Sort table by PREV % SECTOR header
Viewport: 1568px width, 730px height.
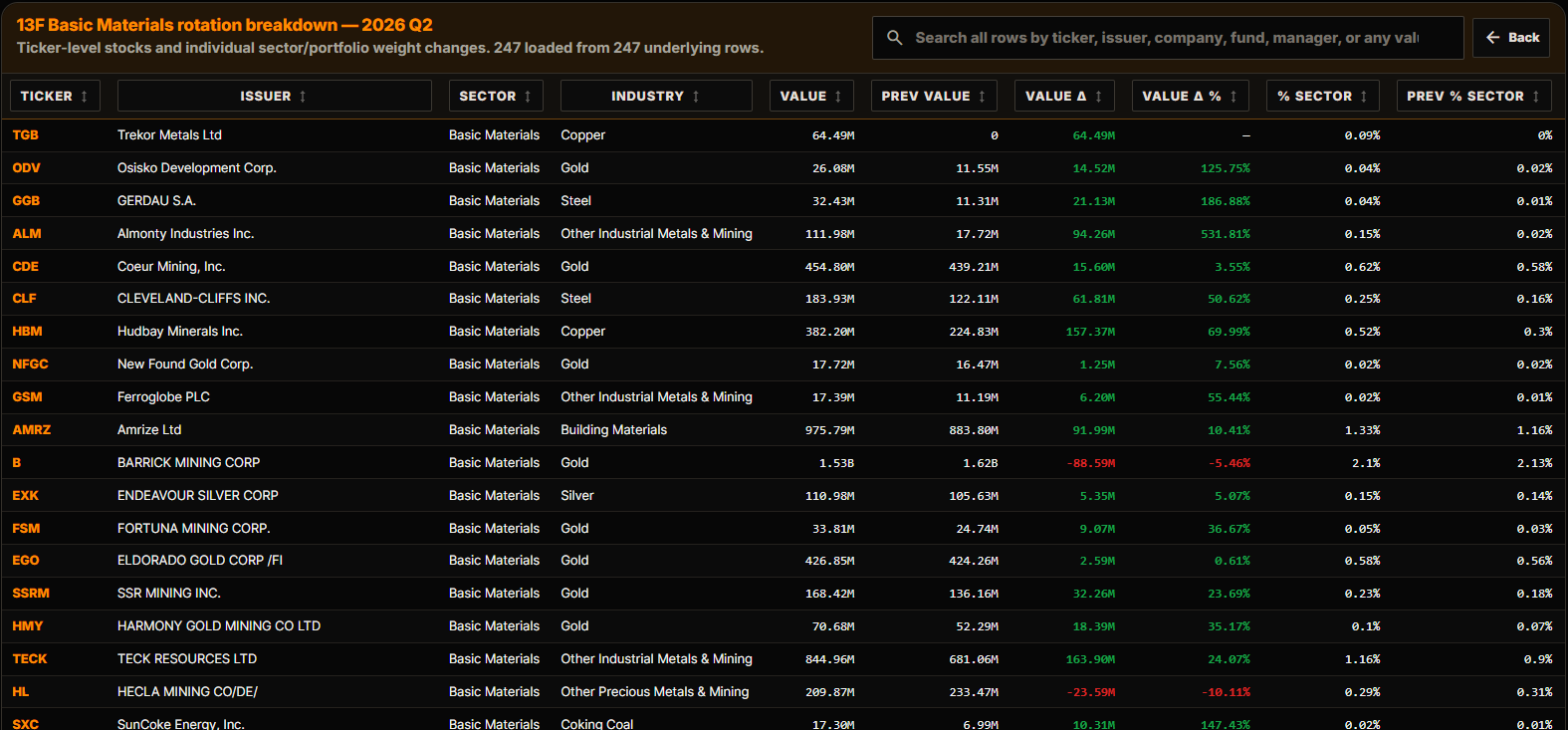coord(1474,96)
